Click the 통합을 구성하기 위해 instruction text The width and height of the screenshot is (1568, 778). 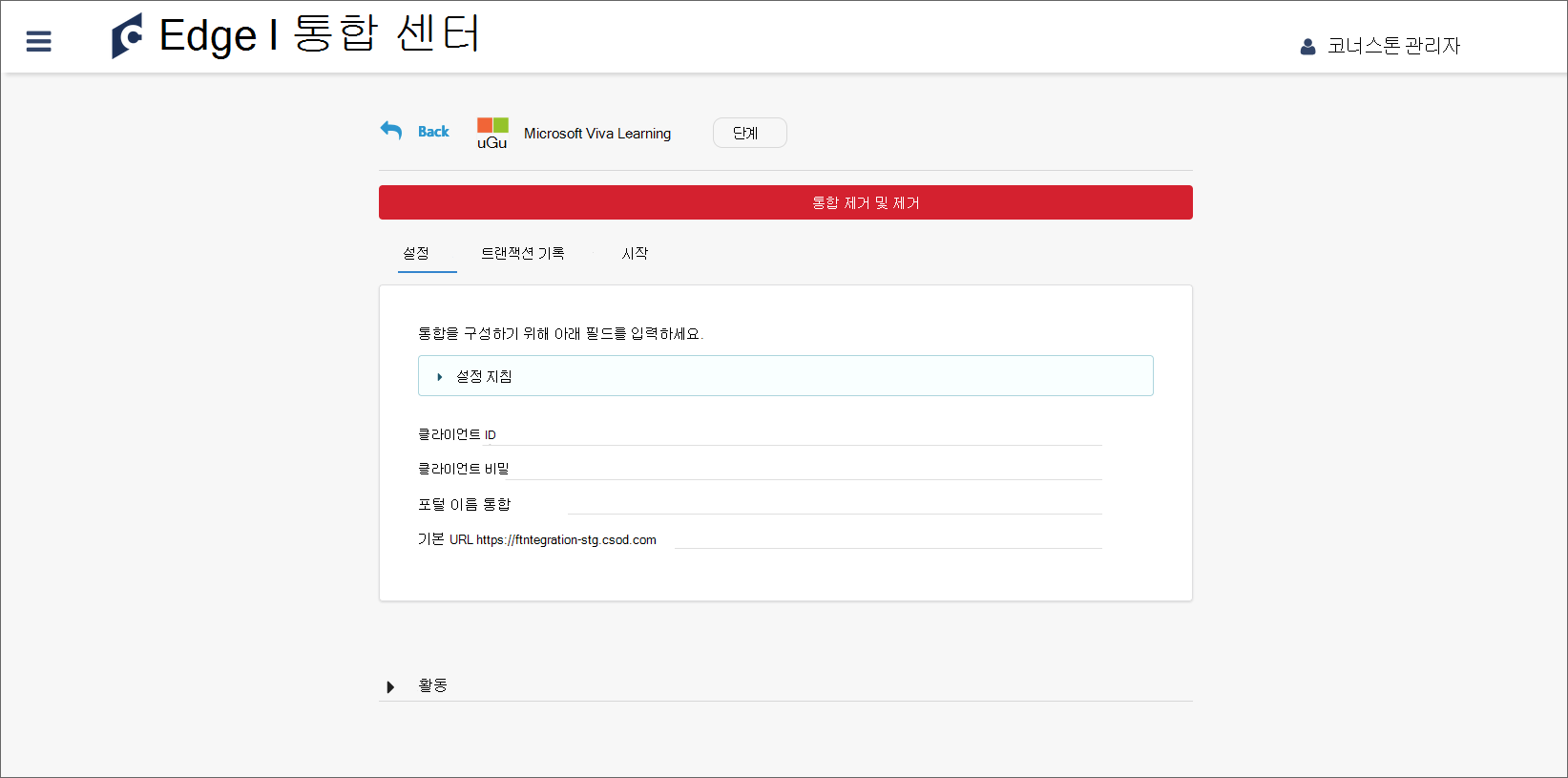point(560,333)
